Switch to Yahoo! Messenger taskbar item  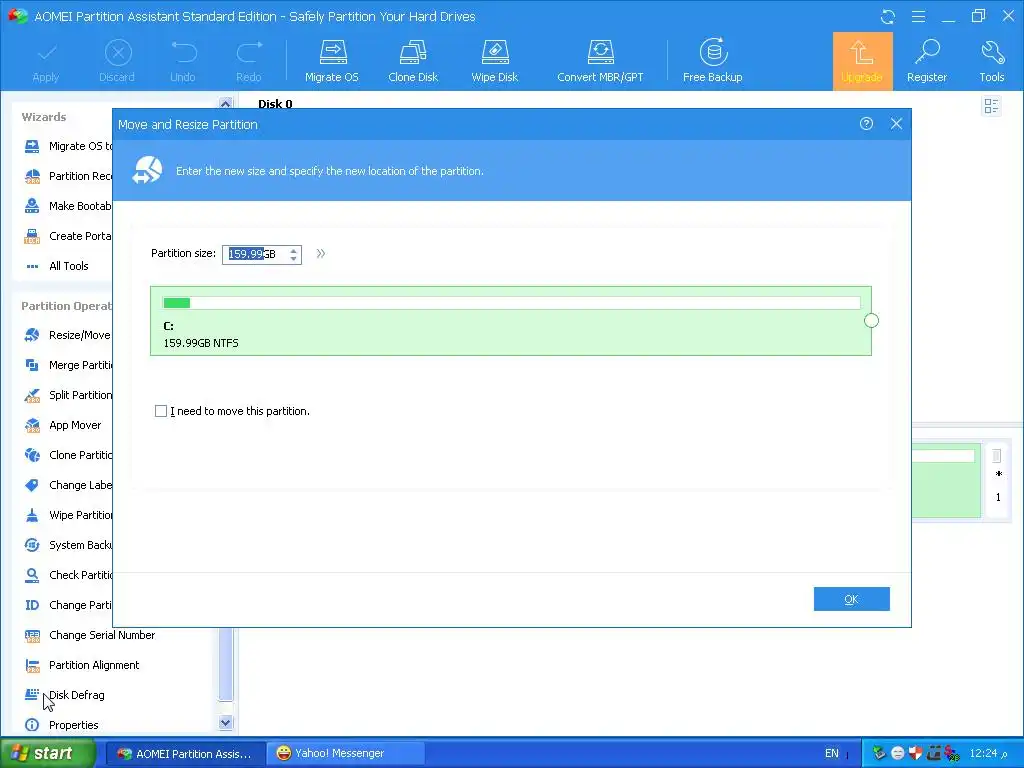[345, 754]
